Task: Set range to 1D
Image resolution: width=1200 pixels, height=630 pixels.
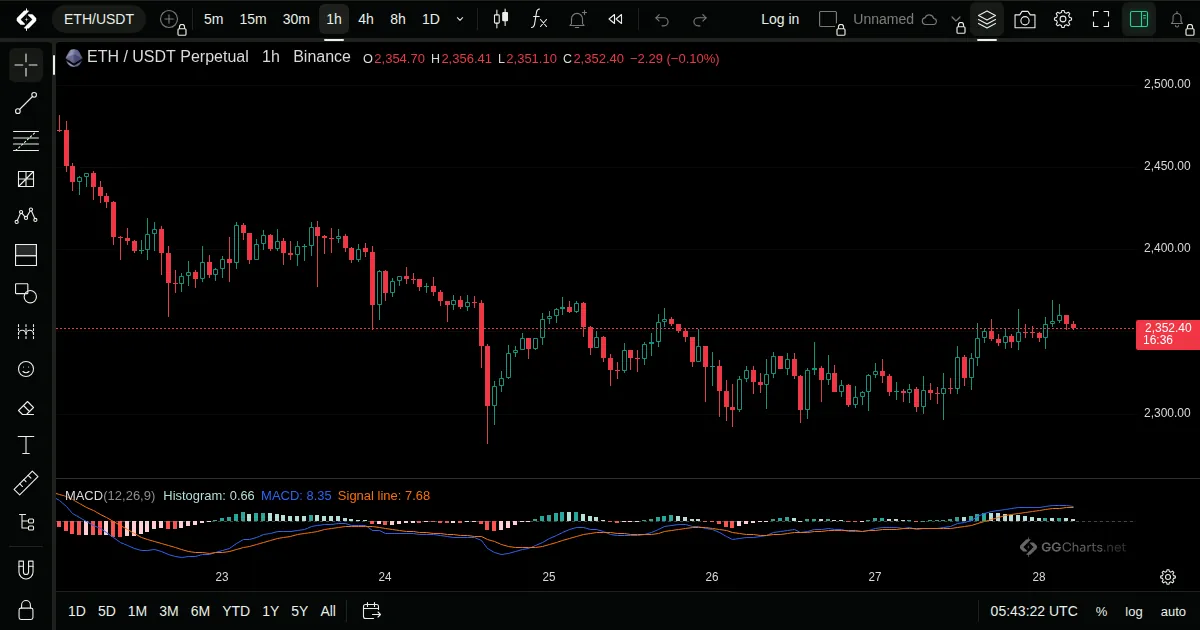Action: coord(77,611)
